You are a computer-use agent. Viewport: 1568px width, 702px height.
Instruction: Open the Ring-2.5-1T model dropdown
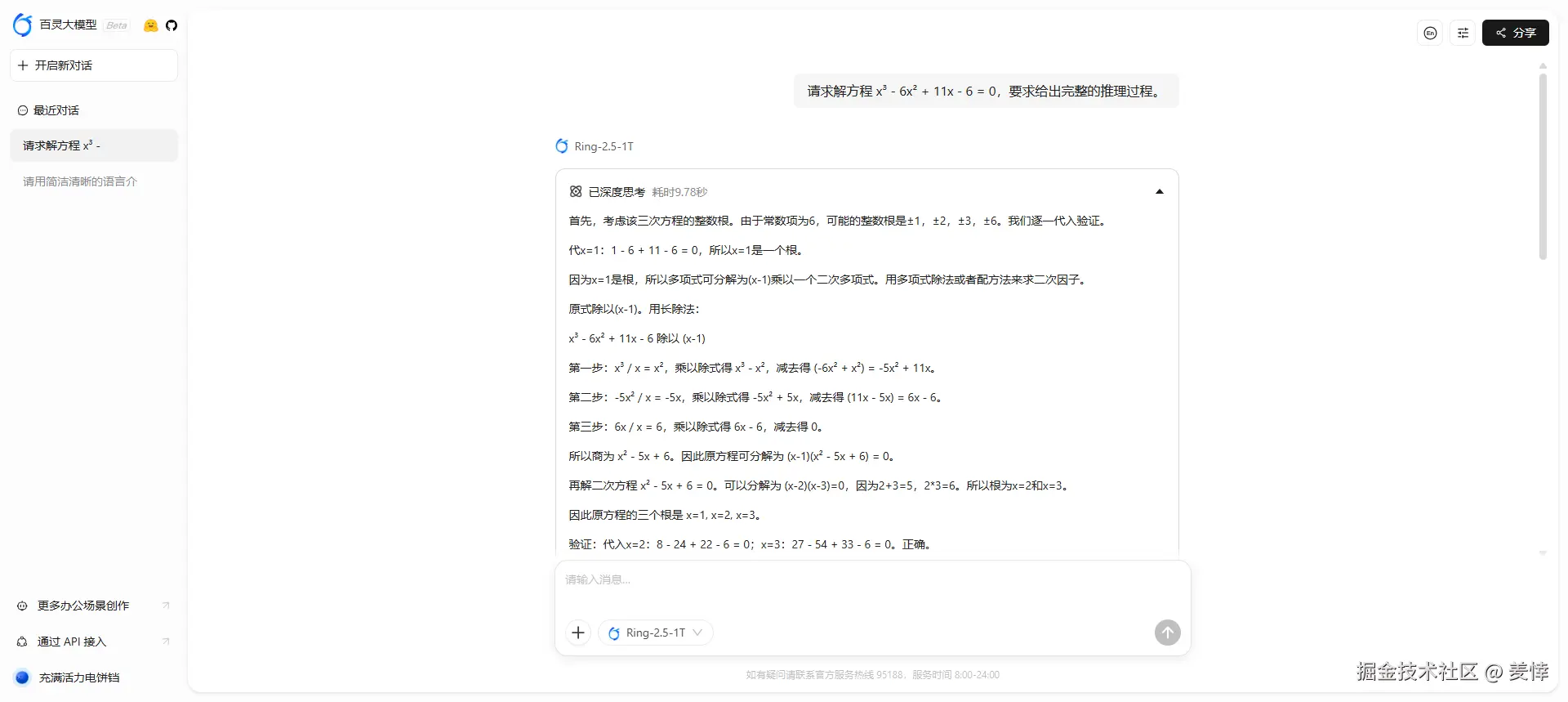coord(656,633)
